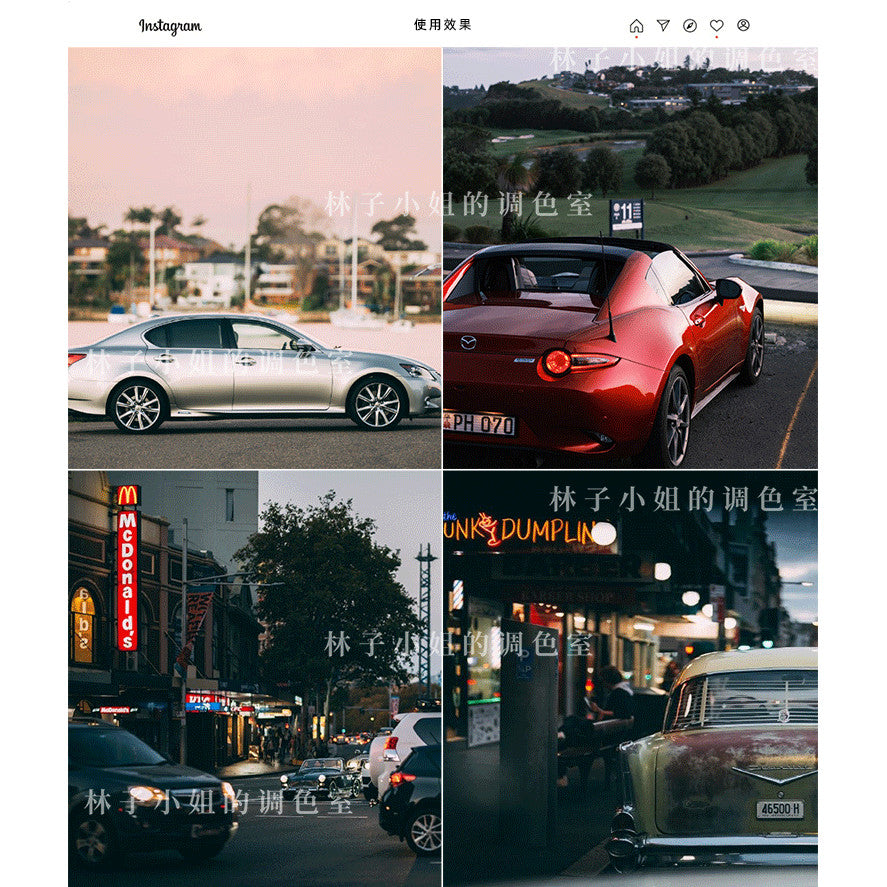Click the Instagram logo

tap(170, 26)
